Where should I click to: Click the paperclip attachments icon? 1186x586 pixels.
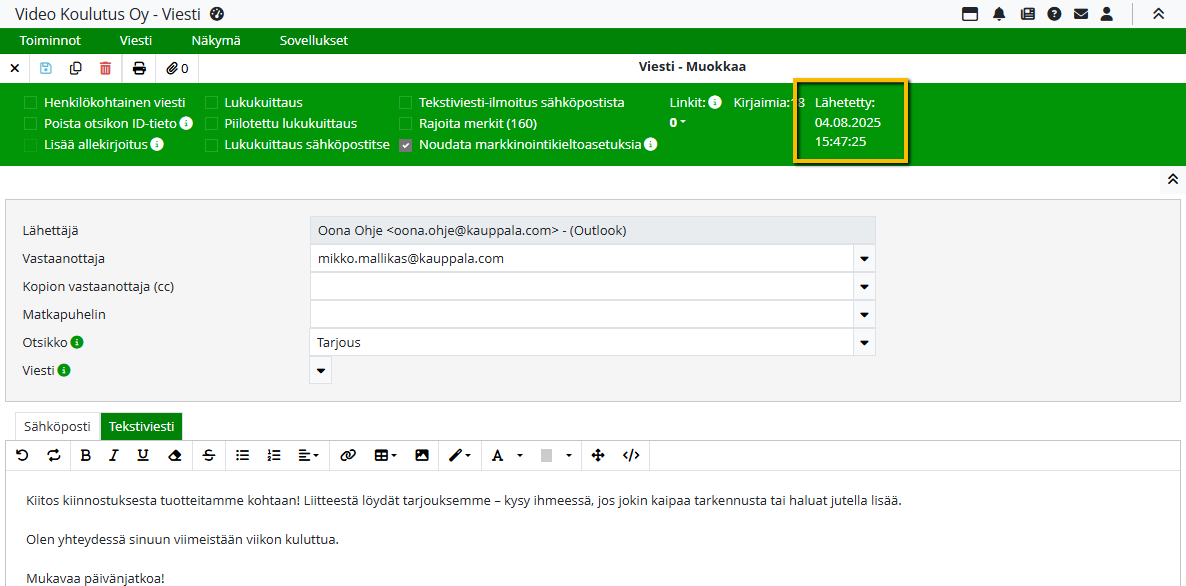pos(178,68)
